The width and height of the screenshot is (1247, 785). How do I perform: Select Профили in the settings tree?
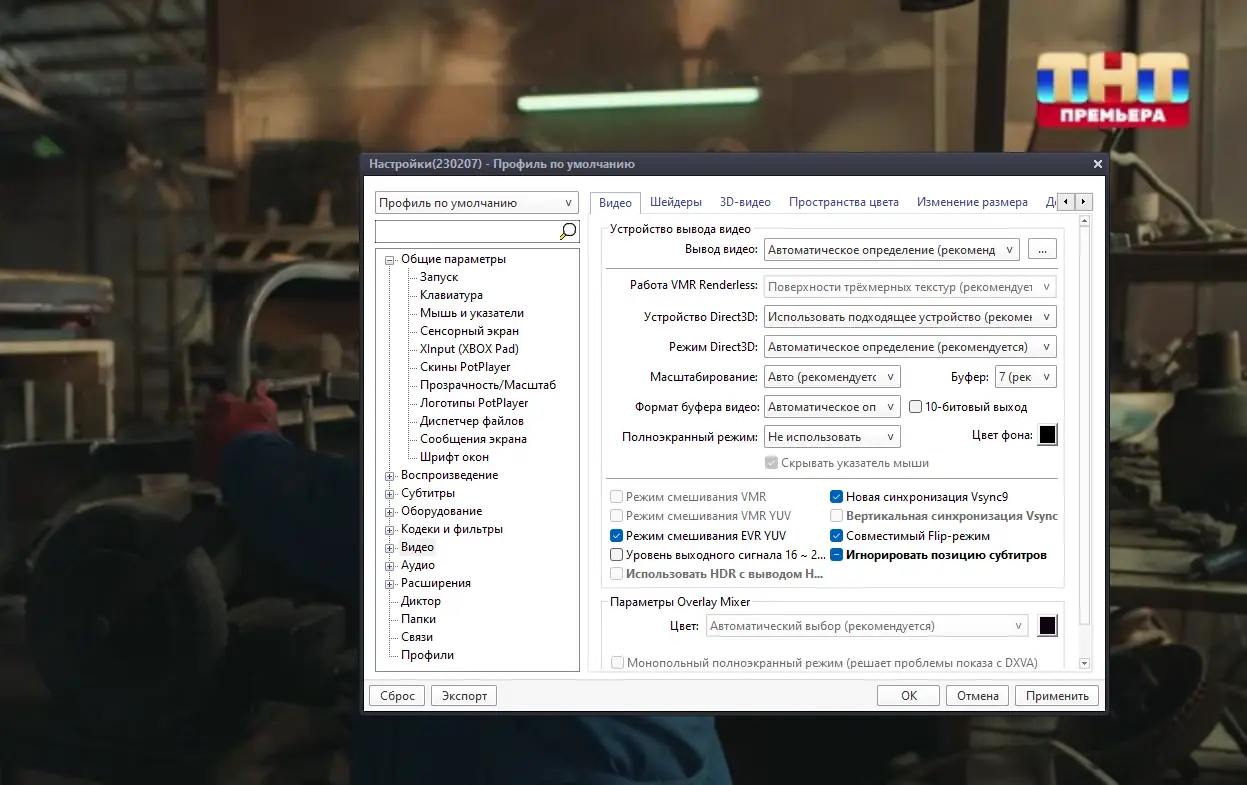[x=427, y=655]
